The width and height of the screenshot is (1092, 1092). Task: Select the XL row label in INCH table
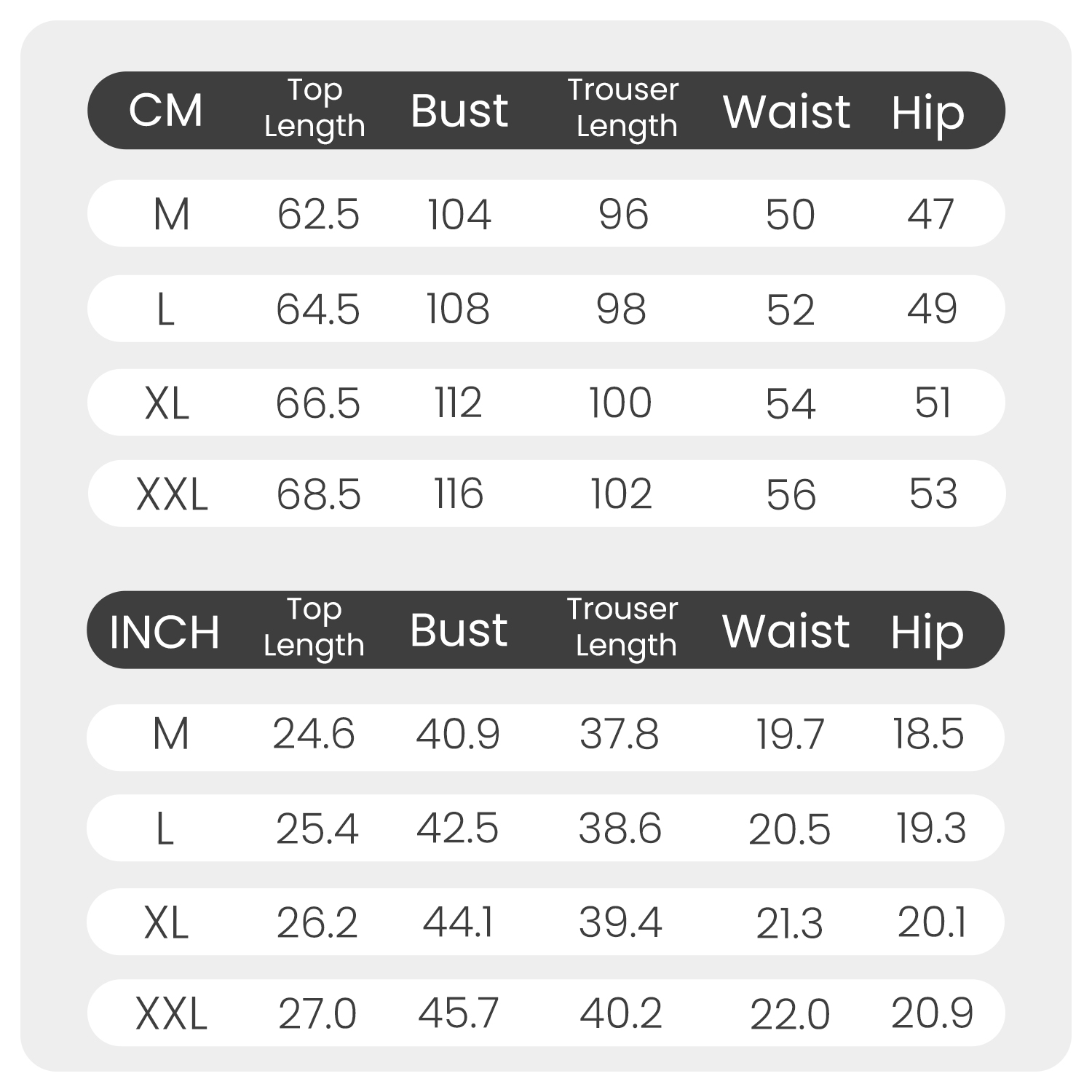click(x=167, y=922)
